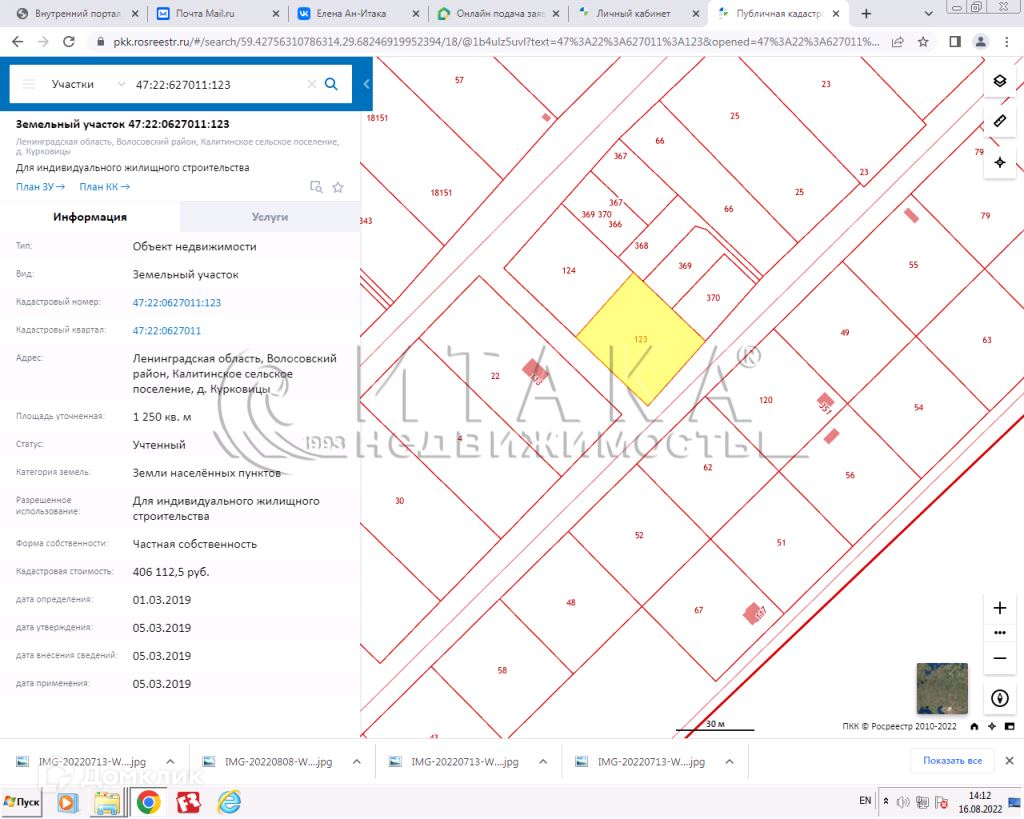This screenshot has width=1024, height=819.
Task: Show hidden tray icons arrow
Action: click(x=886, y=801)
